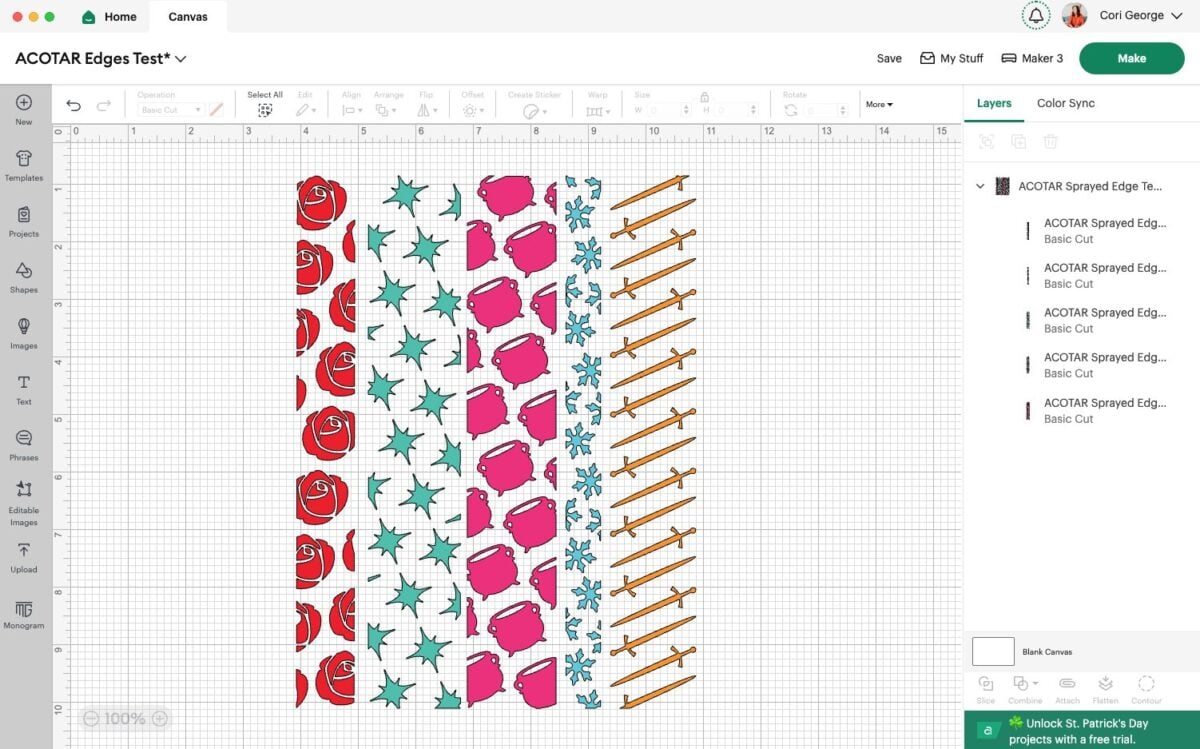Image resolution: width=1200 pixels, height=749 pixels.
Task: Open My Stuff
Action: (951, 58)
